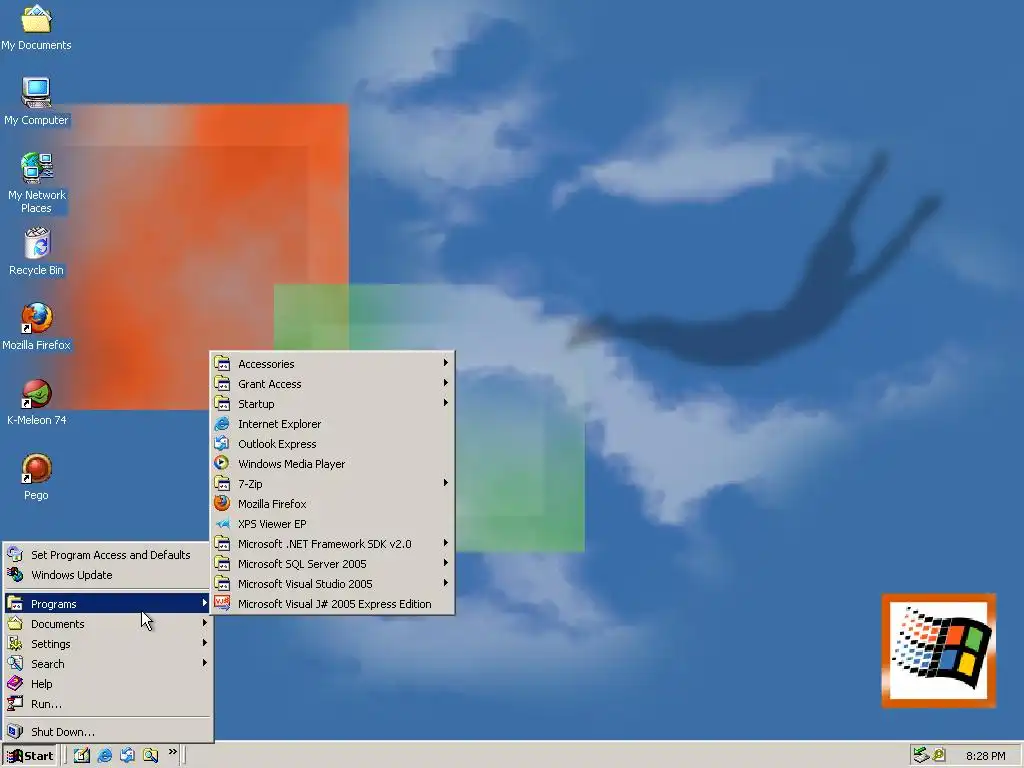
Task: Choose Run... from Start menu
Action: tap(108, 704)
